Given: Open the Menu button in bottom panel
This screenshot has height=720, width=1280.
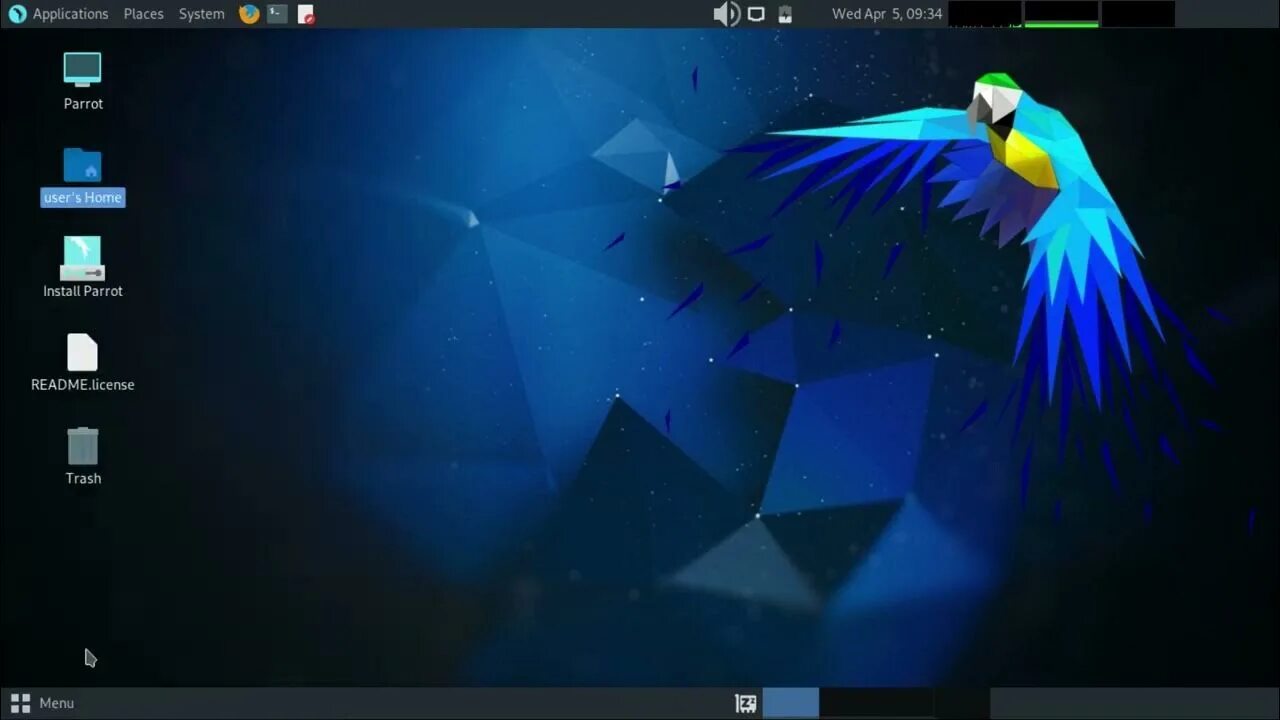Looking at the screenshot, I should pos(42,703).
